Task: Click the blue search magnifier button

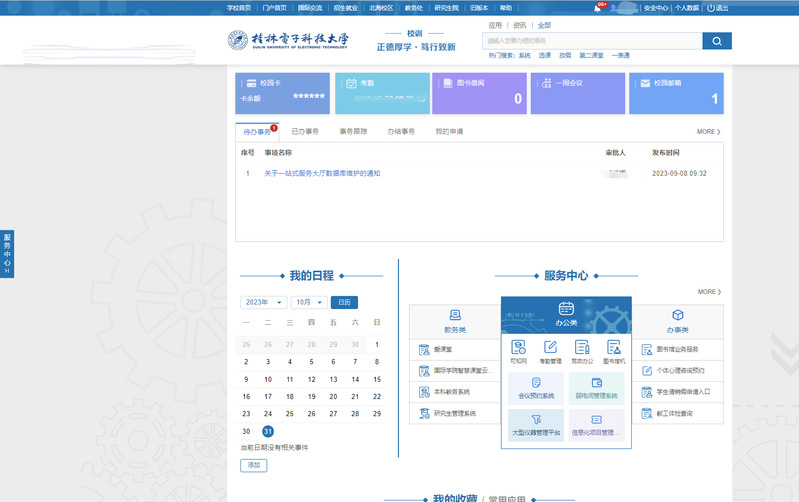Action: tap(716, 41)
